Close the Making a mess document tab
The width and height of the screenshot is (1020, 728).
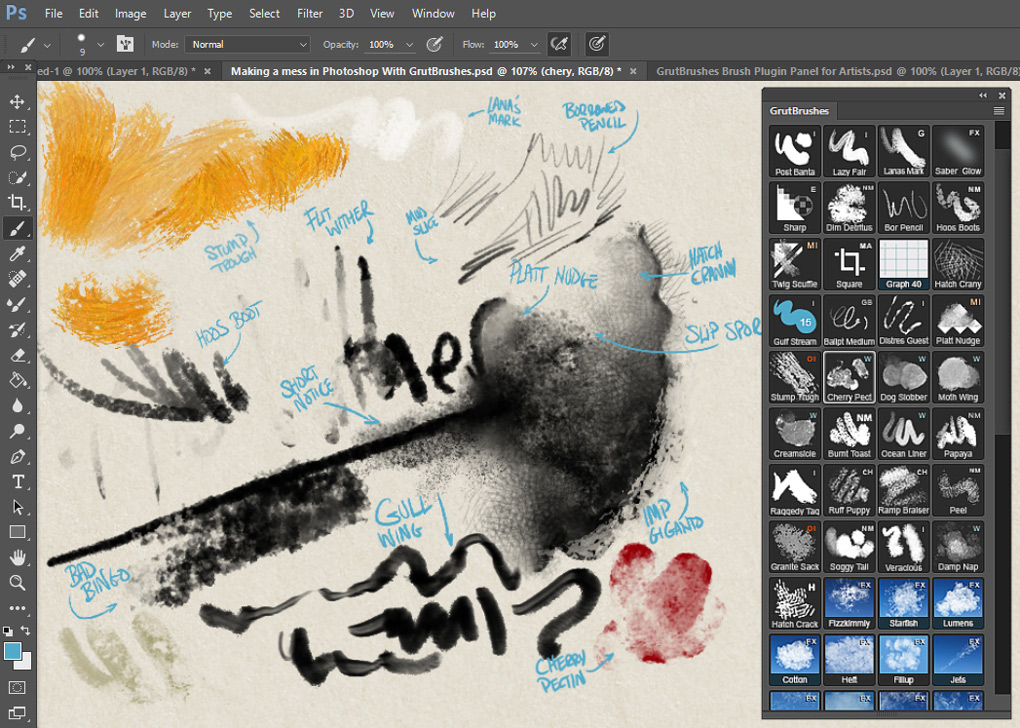[x=633, y=71]
